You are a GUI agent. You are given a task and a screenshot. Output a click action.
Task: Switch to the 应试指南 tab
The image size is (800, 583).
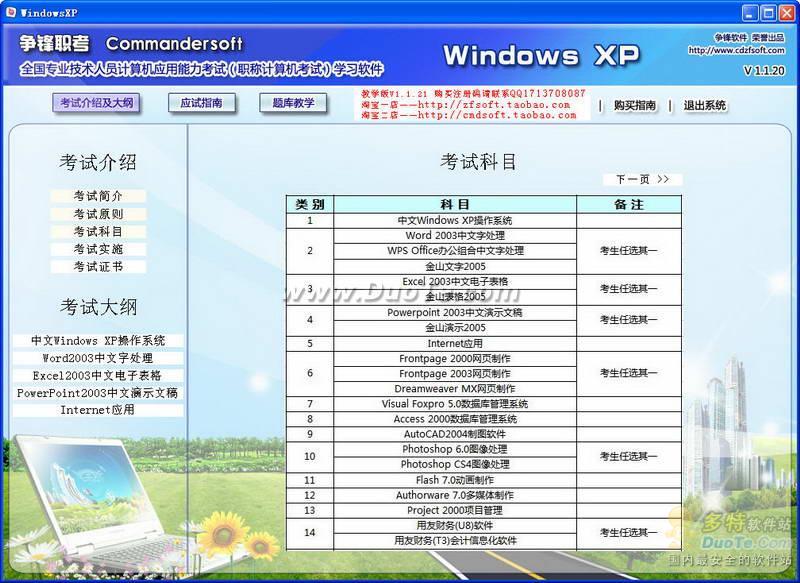202,103
